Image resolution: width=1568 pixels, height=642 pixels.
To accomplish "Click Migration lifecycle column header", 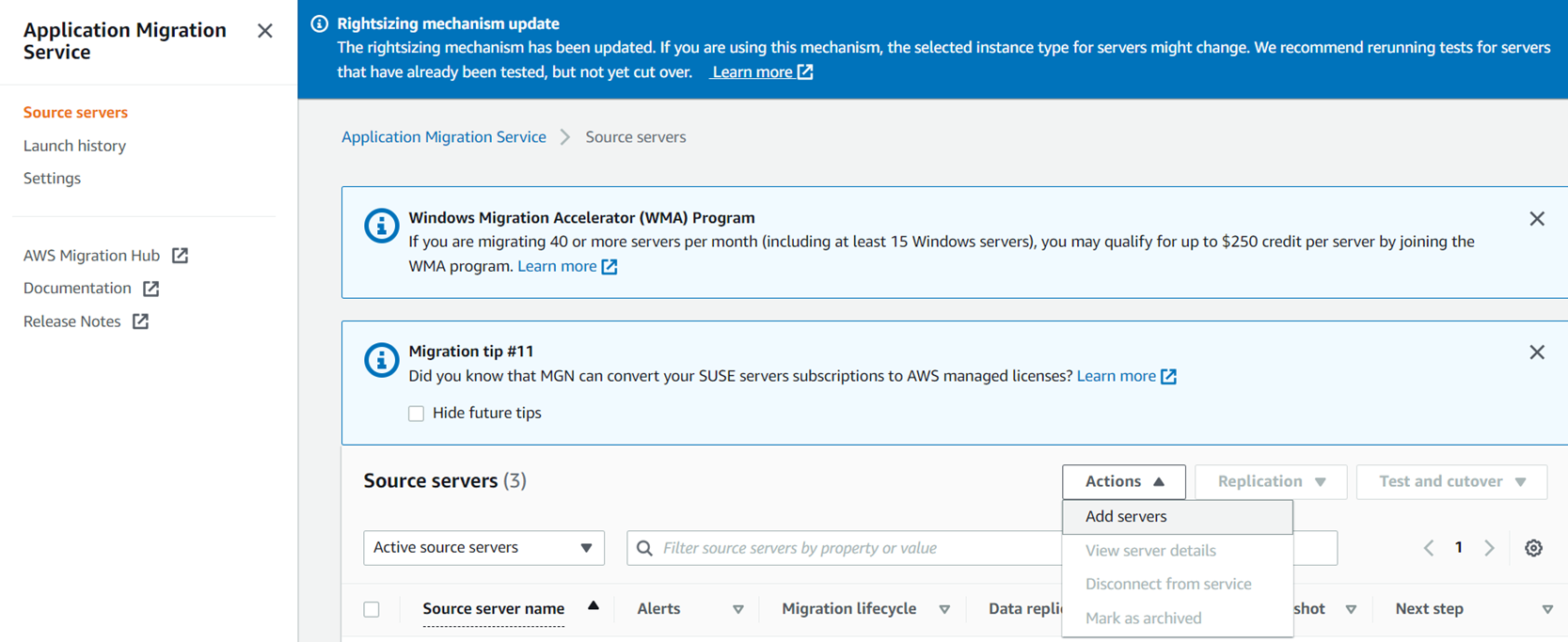I will click(x=849, y=609).
